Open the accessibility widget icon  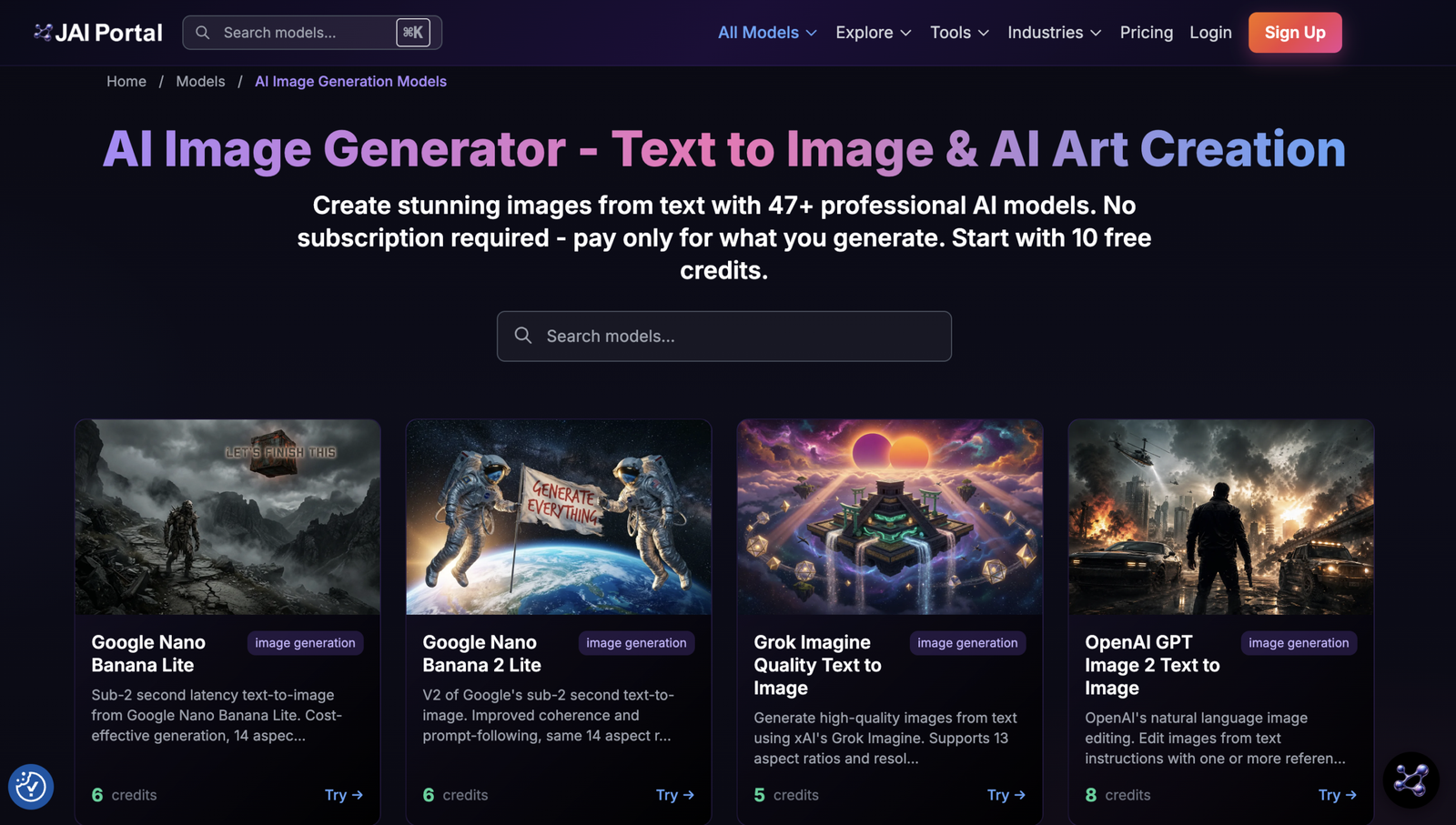point(31,787)
